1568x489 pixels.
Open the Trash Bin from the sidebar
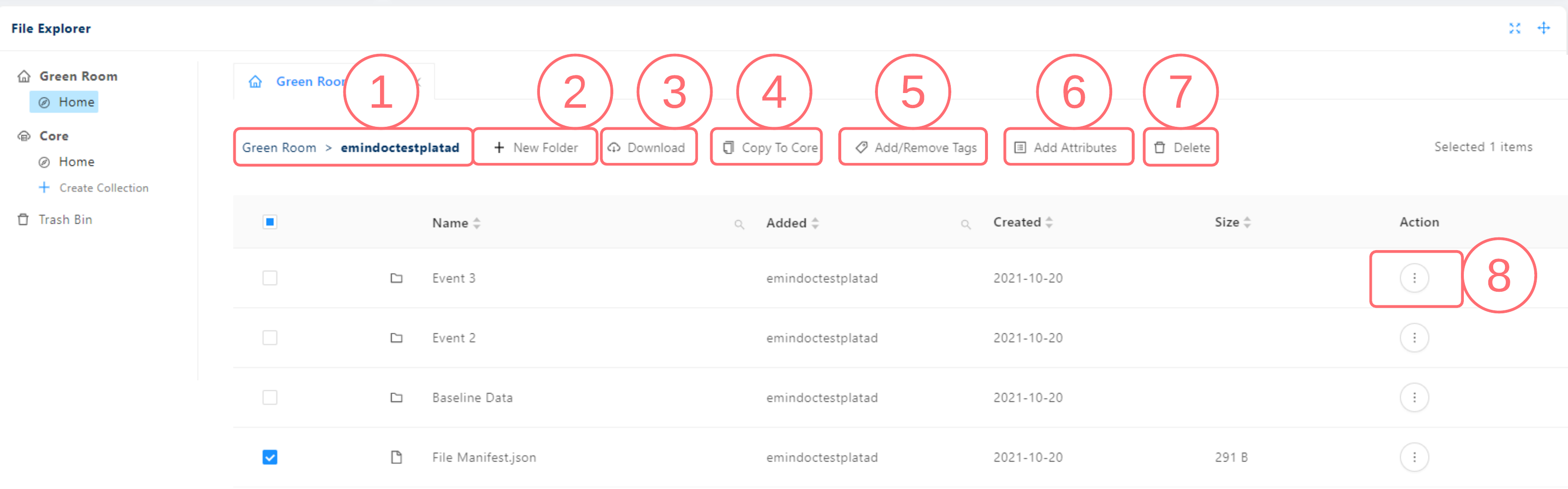click(x=66, y=219)
